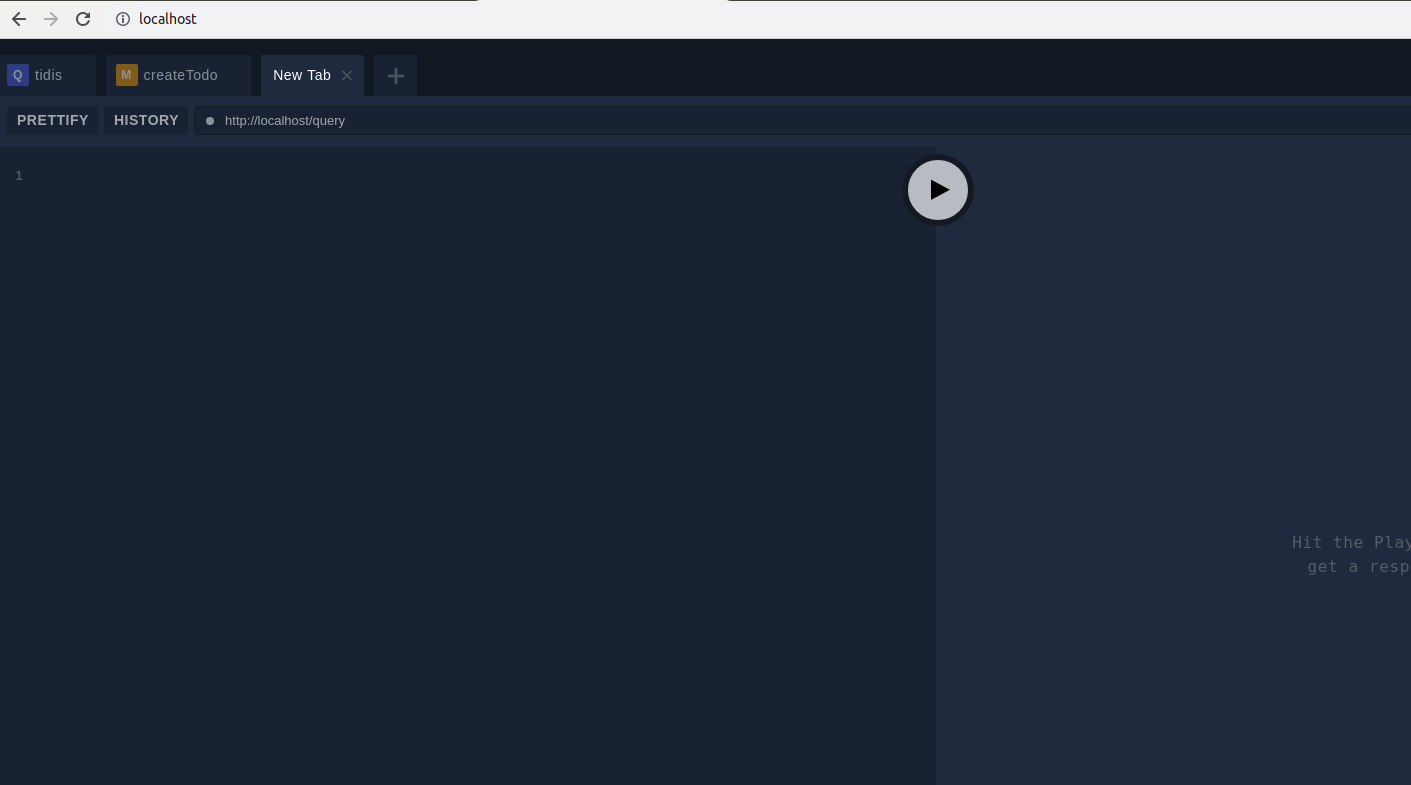This screenshot has width=1411, height=785.
Task: Add a new tab with the plus icon
Action: 394,75
